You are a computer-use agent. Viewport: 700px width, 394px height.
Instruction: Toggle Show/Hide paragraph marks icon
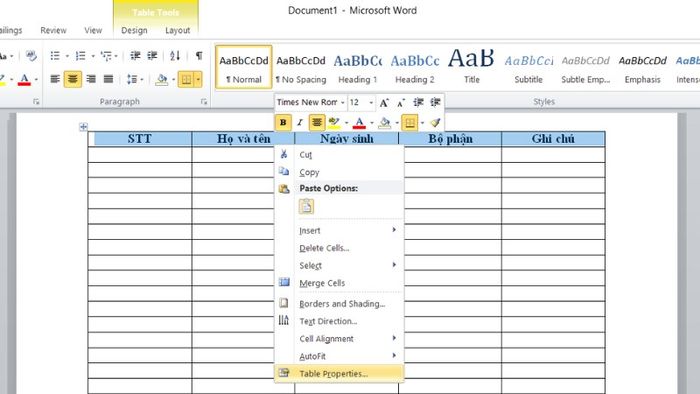[199, 56]
